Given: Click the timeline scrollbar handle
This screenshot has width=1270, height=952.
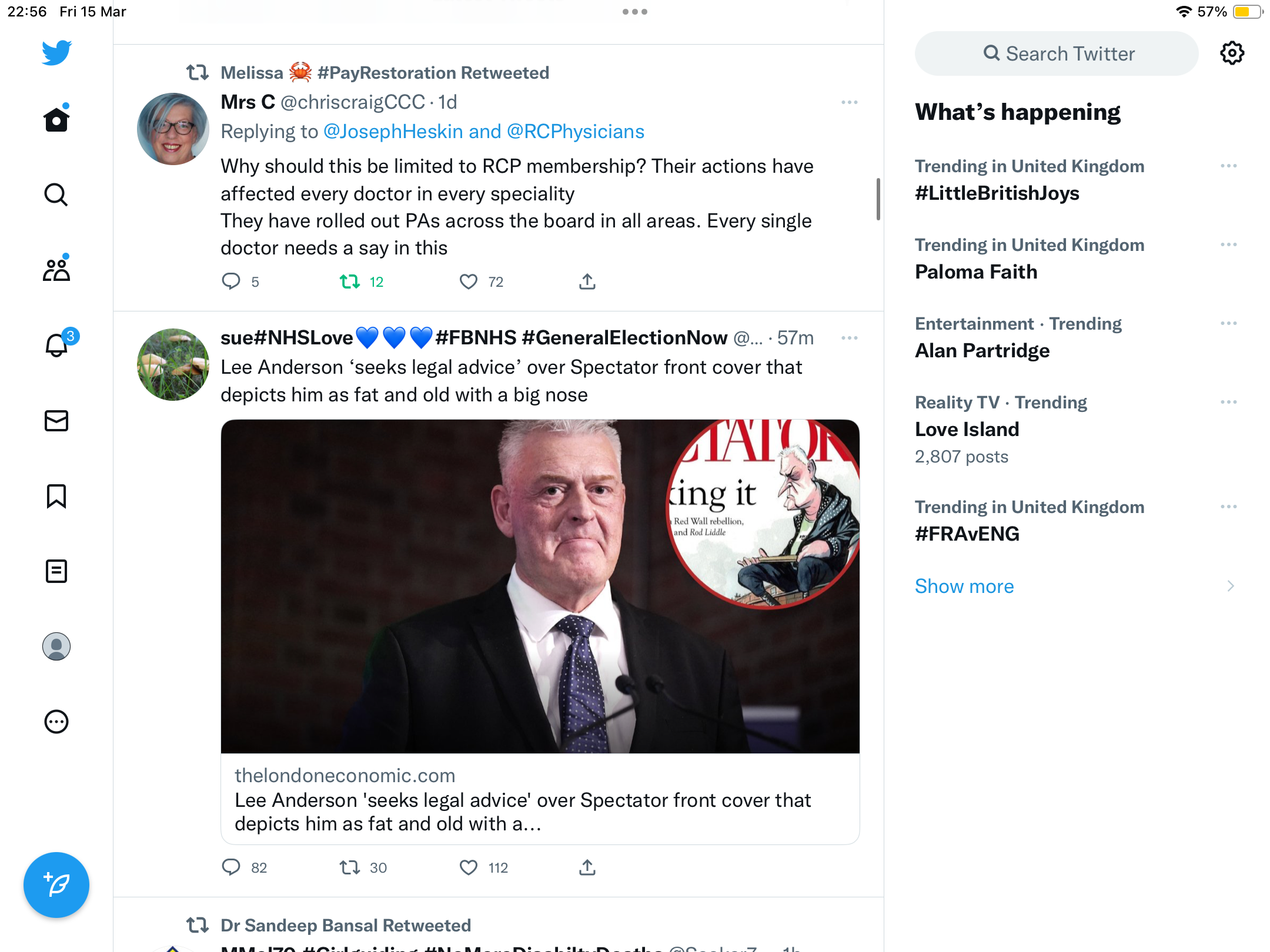Looking at the screenshot, I should (x=878, y=199).
